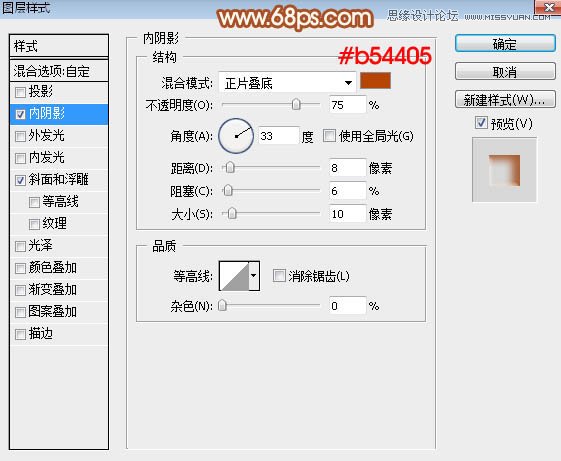Confirm with the 确定 OK button
561x461 pixels.
coord(505,44)
